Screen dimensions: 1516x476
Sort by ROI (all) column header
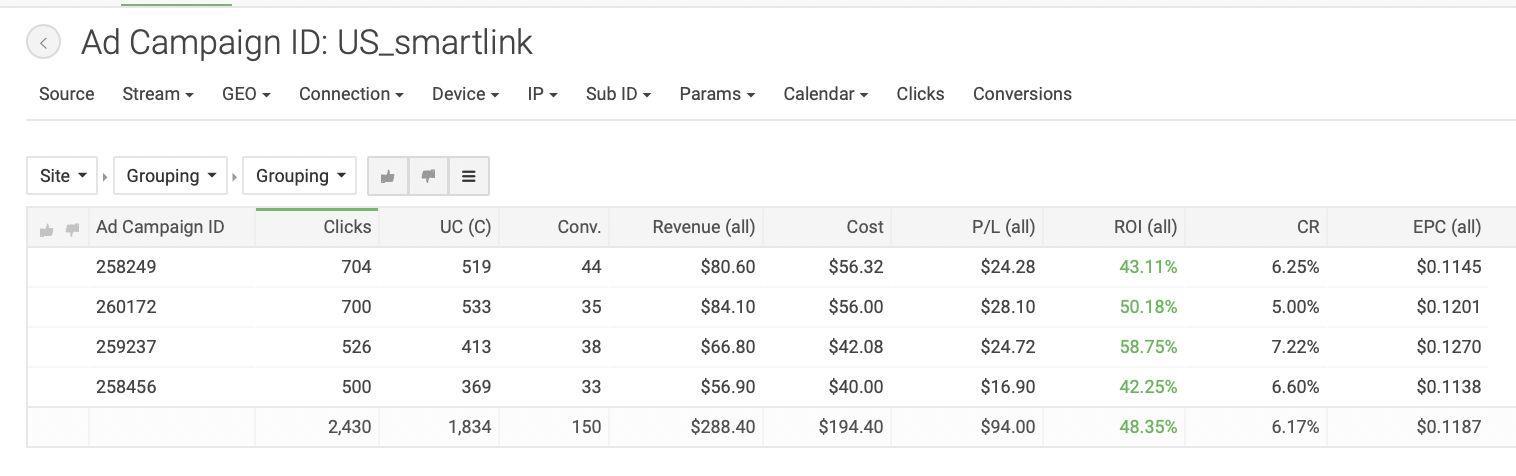pyautogui.click(x=1145, y=227)
